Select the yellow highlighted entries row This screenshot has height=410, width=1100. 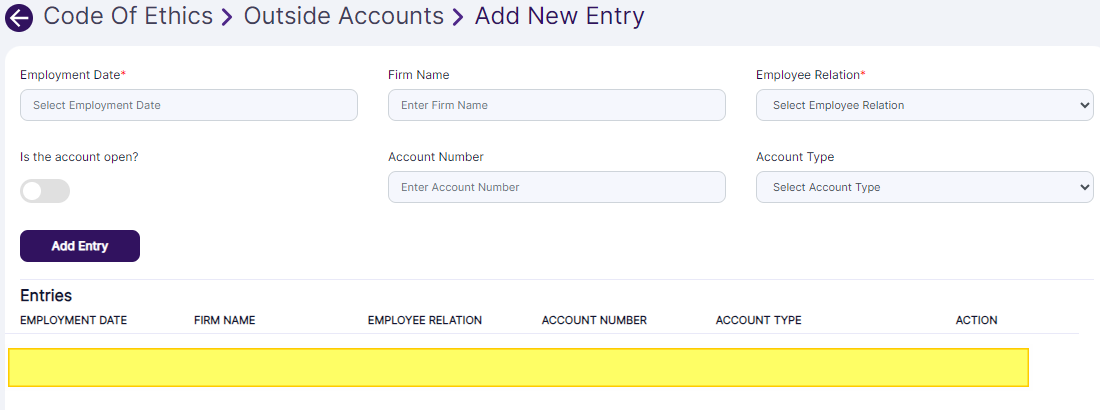point(518,367)
